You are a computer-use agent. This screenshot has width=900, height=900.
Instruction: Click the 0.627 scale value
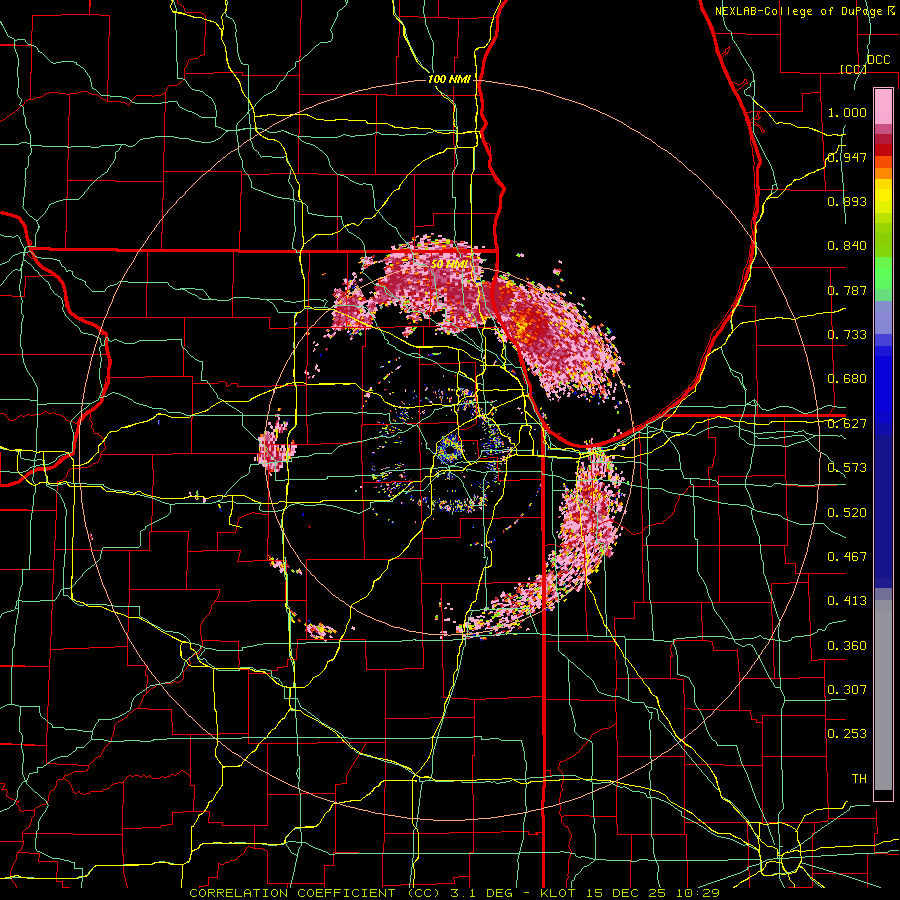pyautogui.click(x=847, y=424)
